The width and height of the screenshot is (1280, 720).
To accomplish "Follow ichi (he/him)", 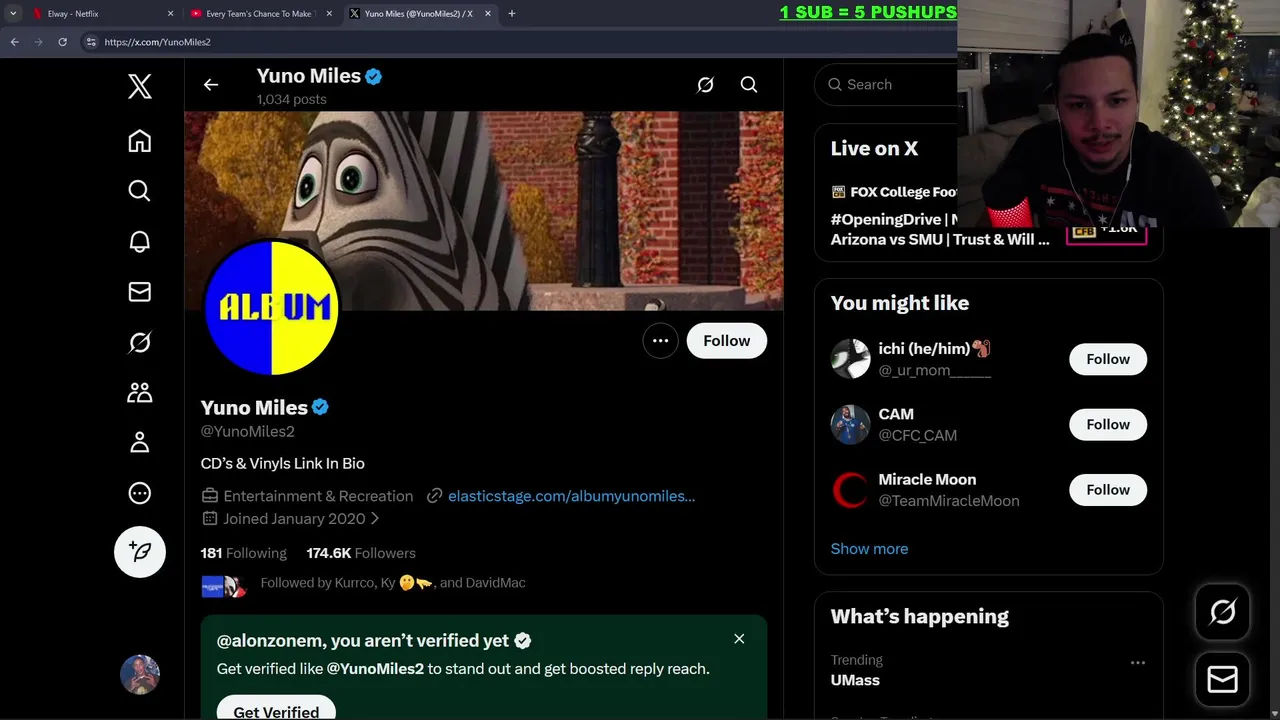I will [x=1108, y=359].
